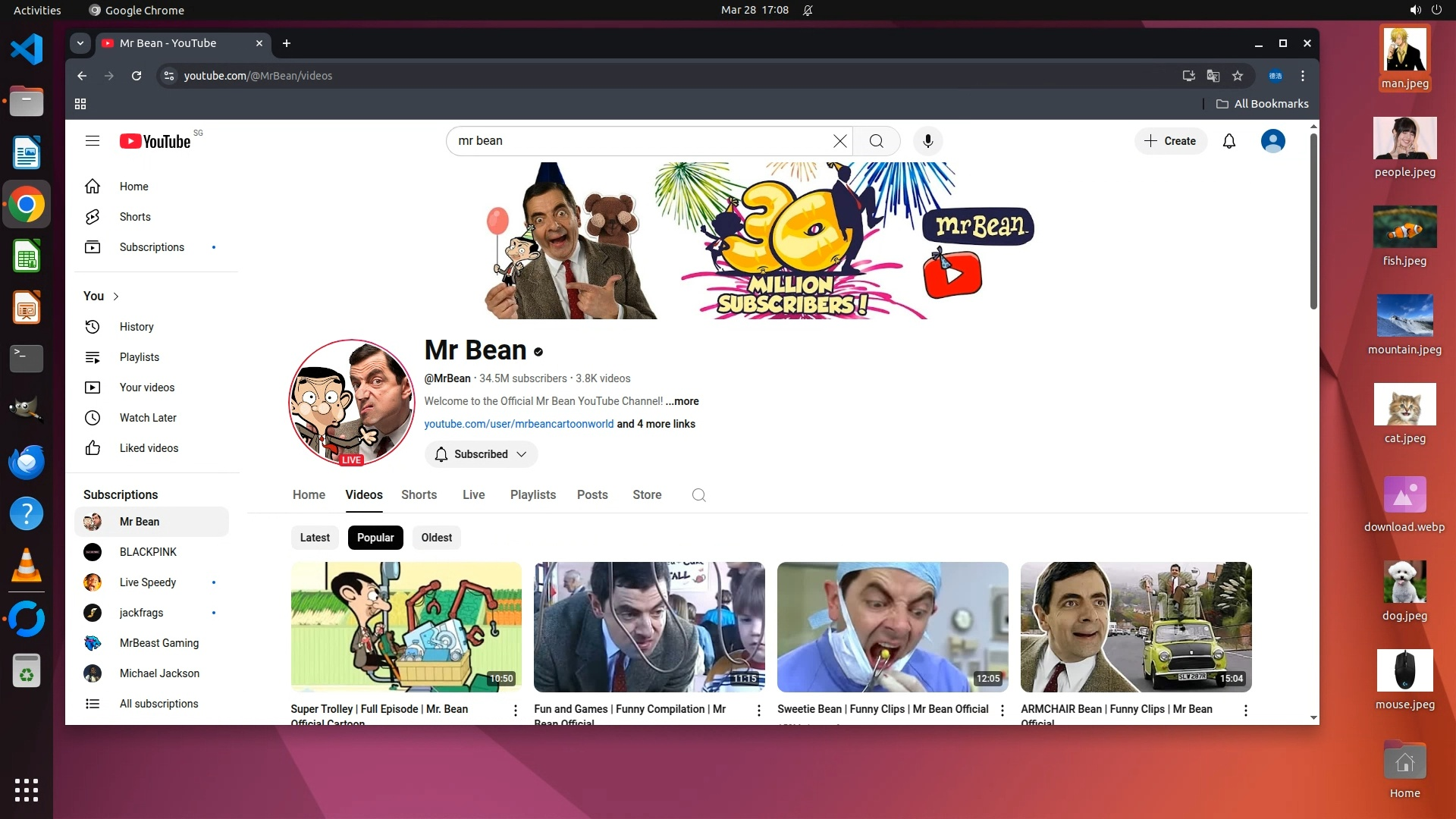Click the search magnifier button
Screen dimensions: 1456x819
point(876,141)
